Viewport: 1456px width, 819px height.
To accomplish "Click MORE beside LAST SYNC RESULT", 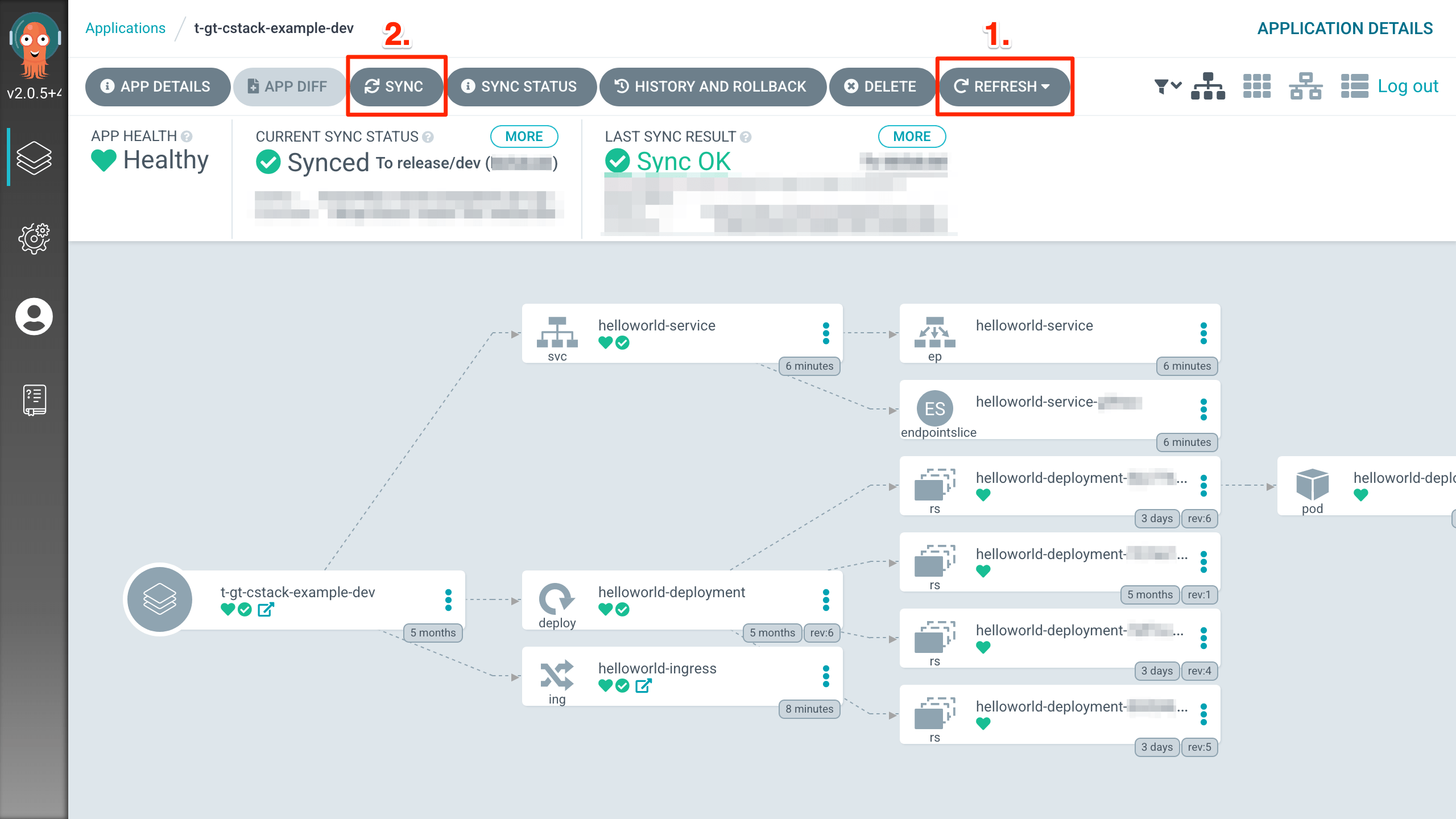I will (911, 136).
